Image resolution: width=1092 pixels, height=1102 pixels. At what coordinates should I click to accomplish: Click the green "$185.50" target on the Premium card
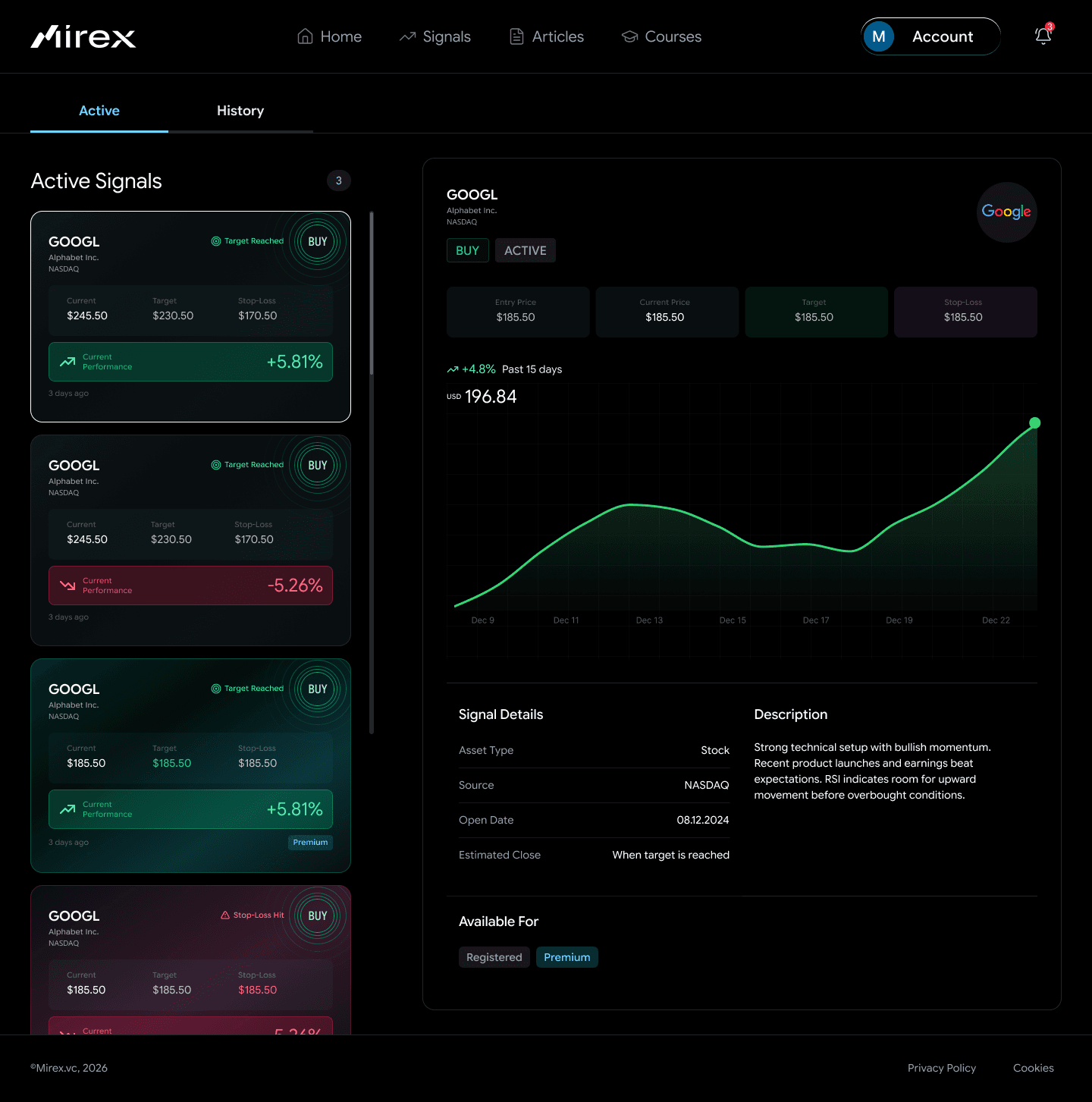tap(172, 763)
